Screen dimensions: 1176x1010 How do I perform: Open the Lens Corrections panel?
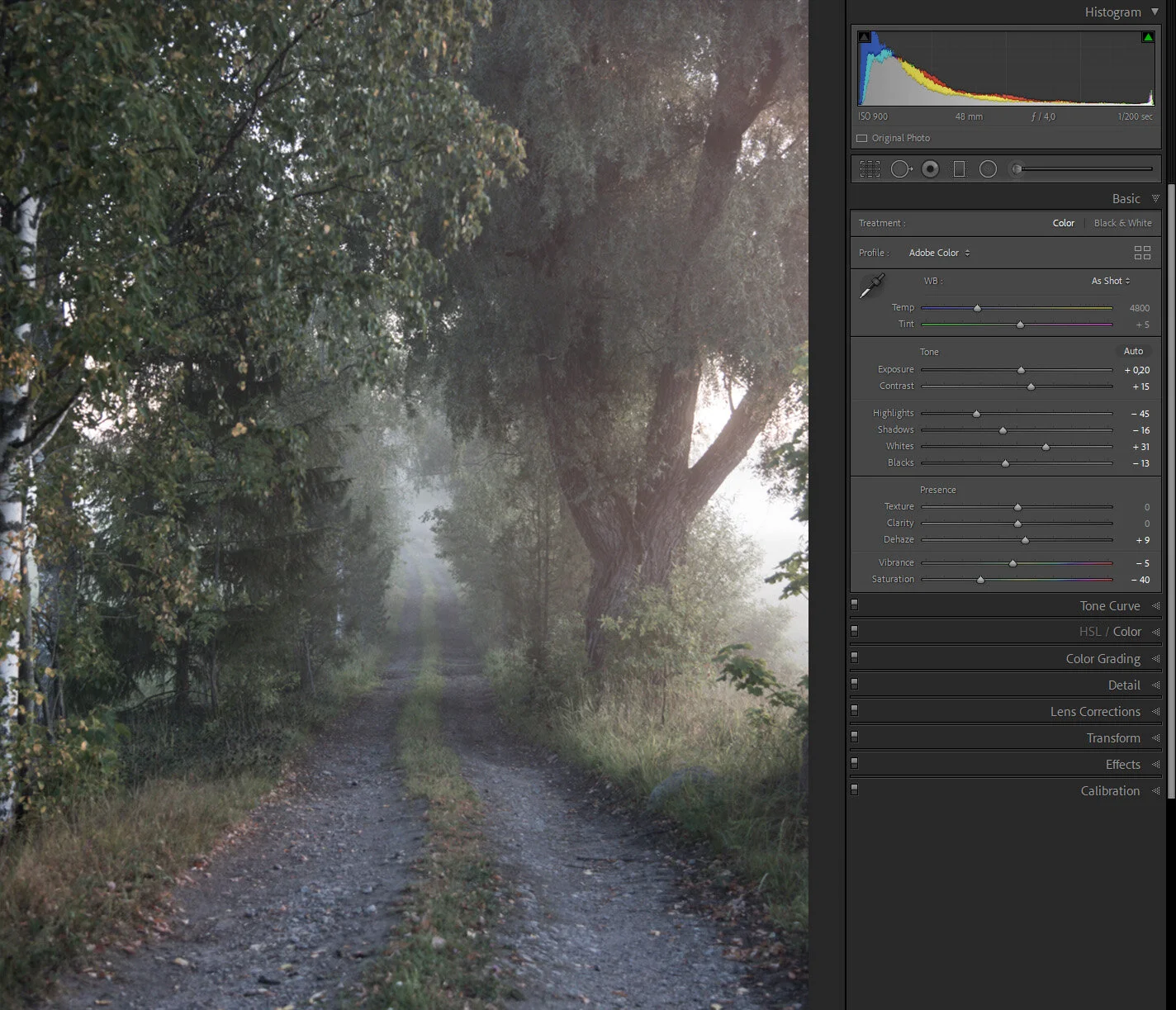[x=1096, y=711]
